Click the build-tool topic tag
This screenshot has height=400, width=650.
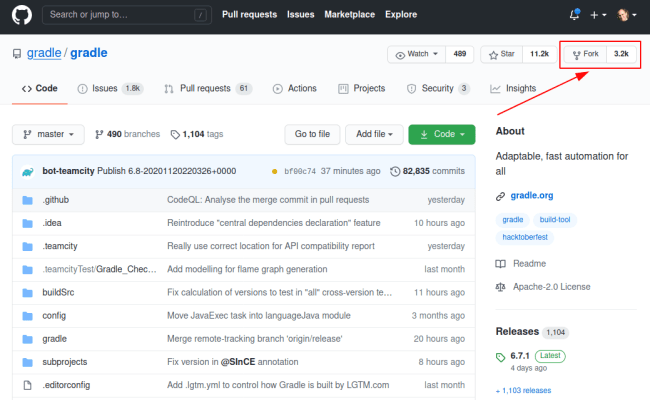click(x=555, y=220)
